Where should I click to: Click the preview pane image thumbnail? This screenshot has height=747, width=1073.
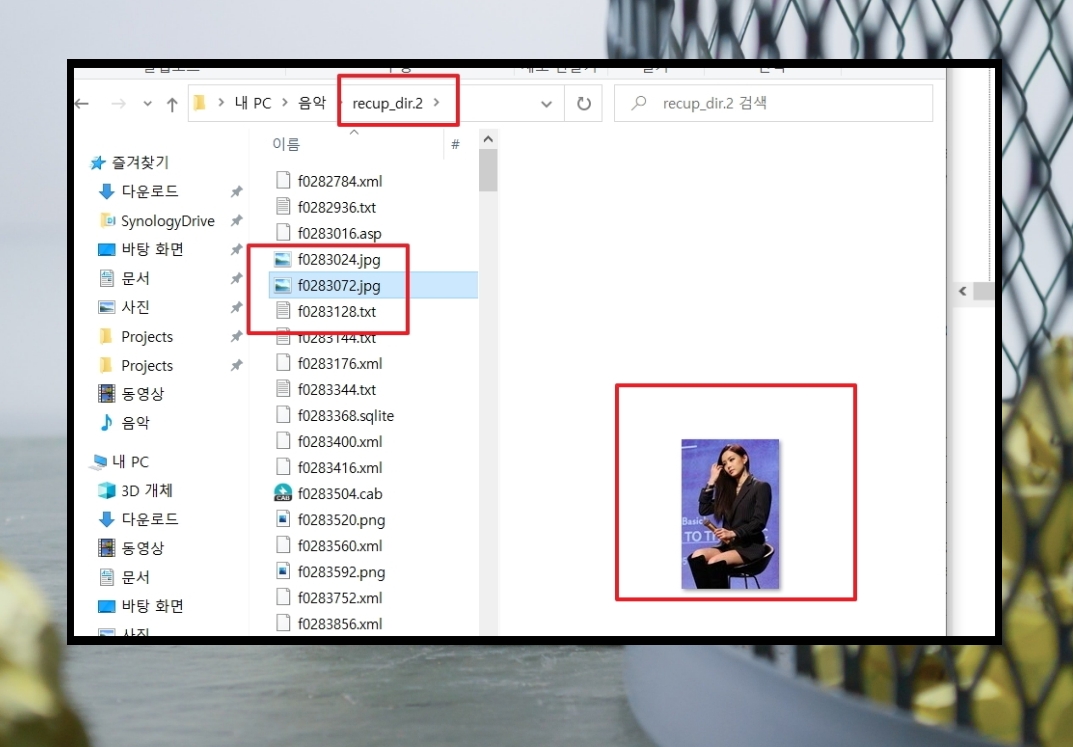tap(730, 514)
